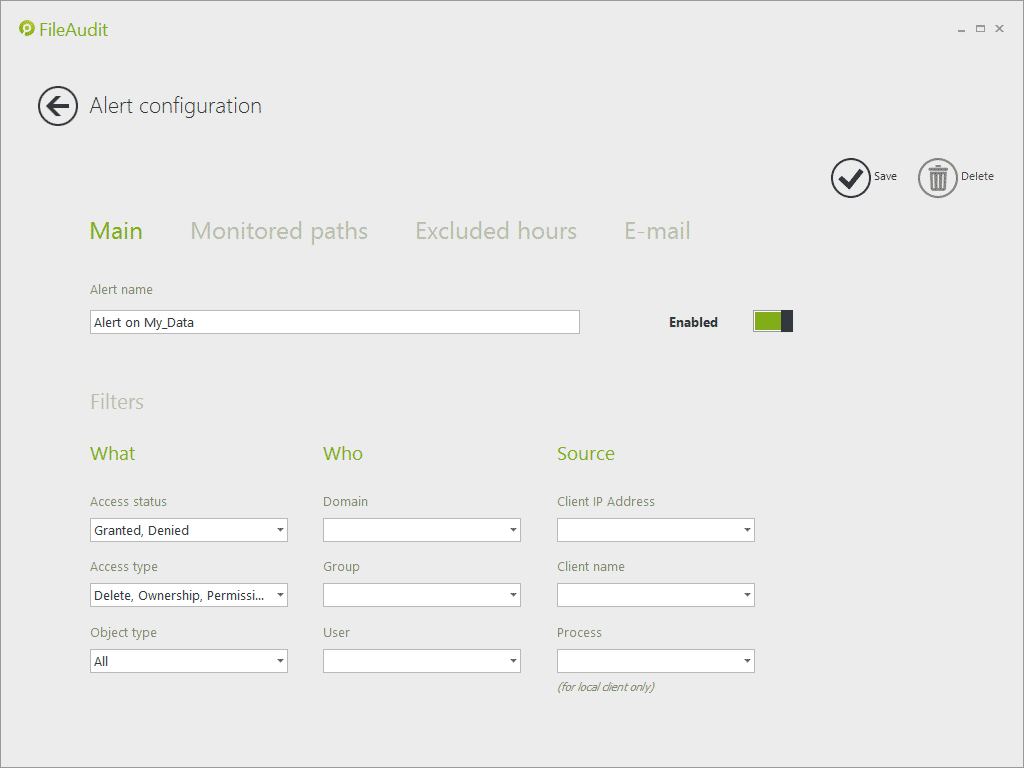Expand the Access type dropdown
The height and width of the screenshot is (768, 1024).
pyautogui.click(x=280, y=595)
